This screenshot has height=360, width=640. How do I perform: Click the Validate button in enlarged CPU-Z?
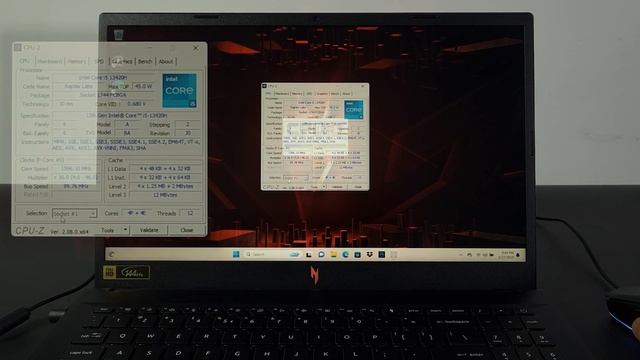[x=149, y=230]
